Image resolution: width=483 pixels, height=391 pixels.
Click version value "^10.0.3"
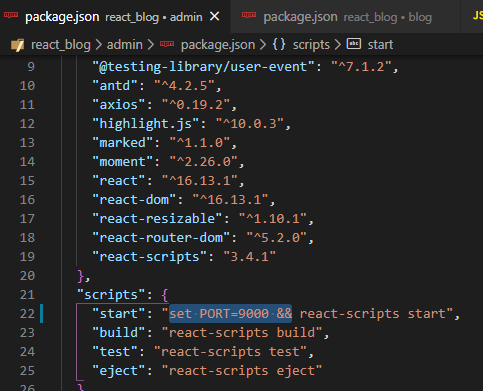tap(249, 124)
